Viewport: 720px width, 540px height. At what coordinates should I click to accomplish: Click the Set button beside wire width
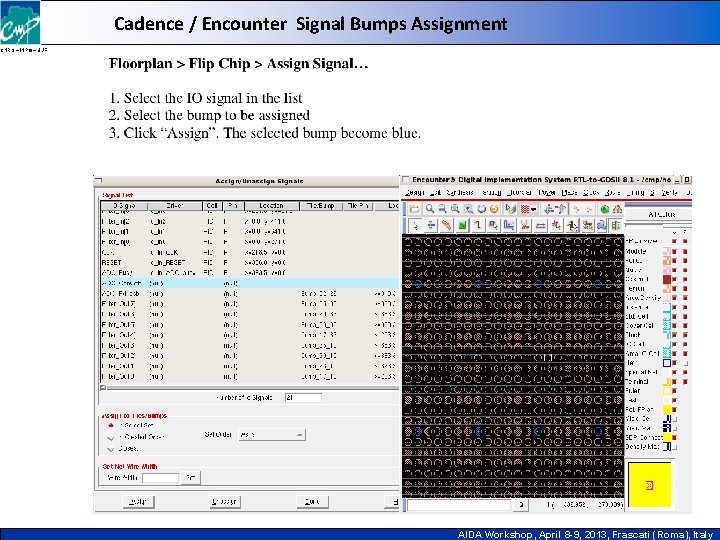[x=191, y=478]
